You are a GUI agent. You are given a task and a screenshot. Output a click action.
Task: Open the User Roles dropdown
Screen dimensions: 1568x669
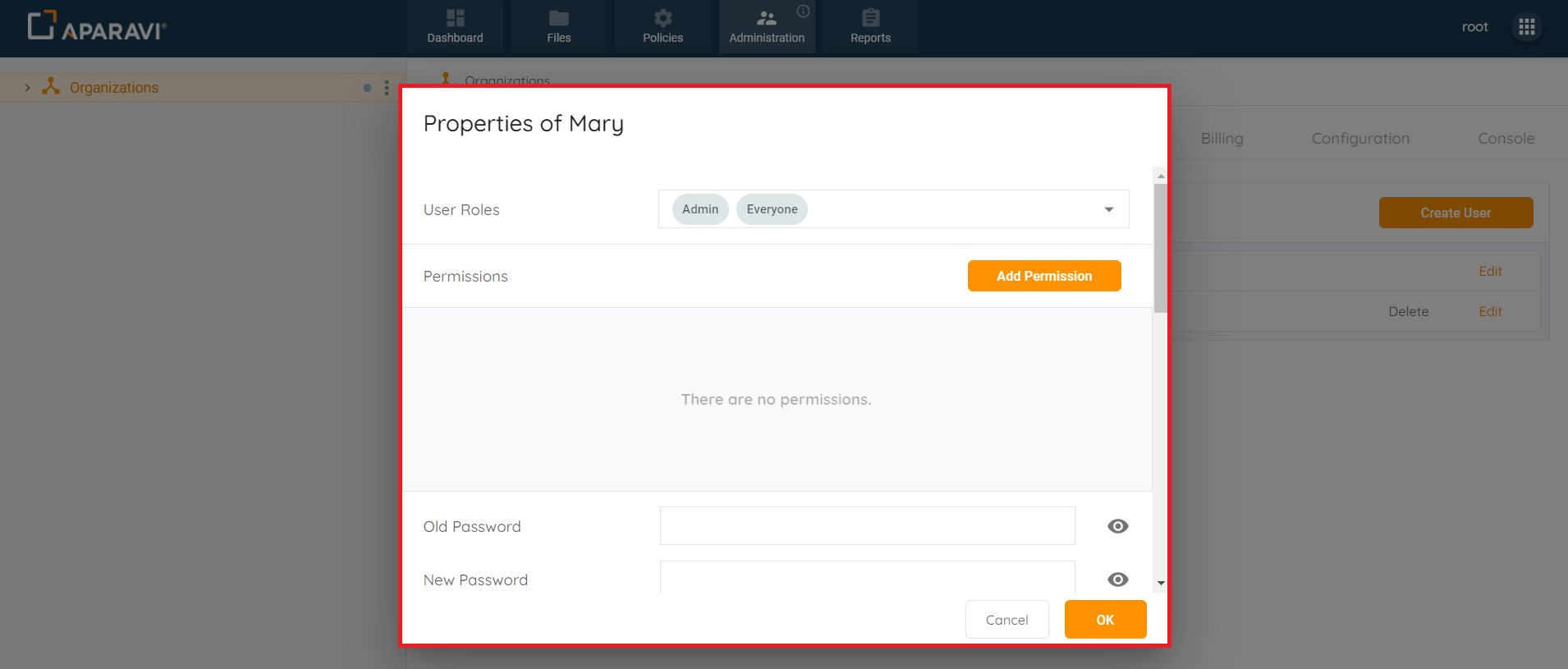[x=1109, y=209]
